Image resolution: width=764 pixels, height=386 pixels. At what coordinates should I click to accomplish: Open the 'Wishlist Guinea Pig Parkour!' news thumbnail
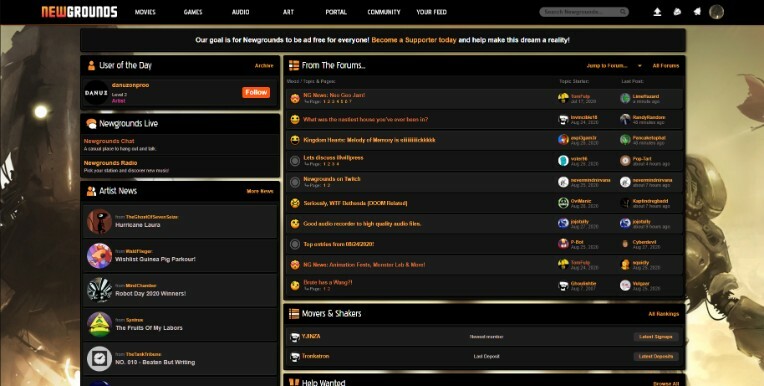tap(99, 256)
